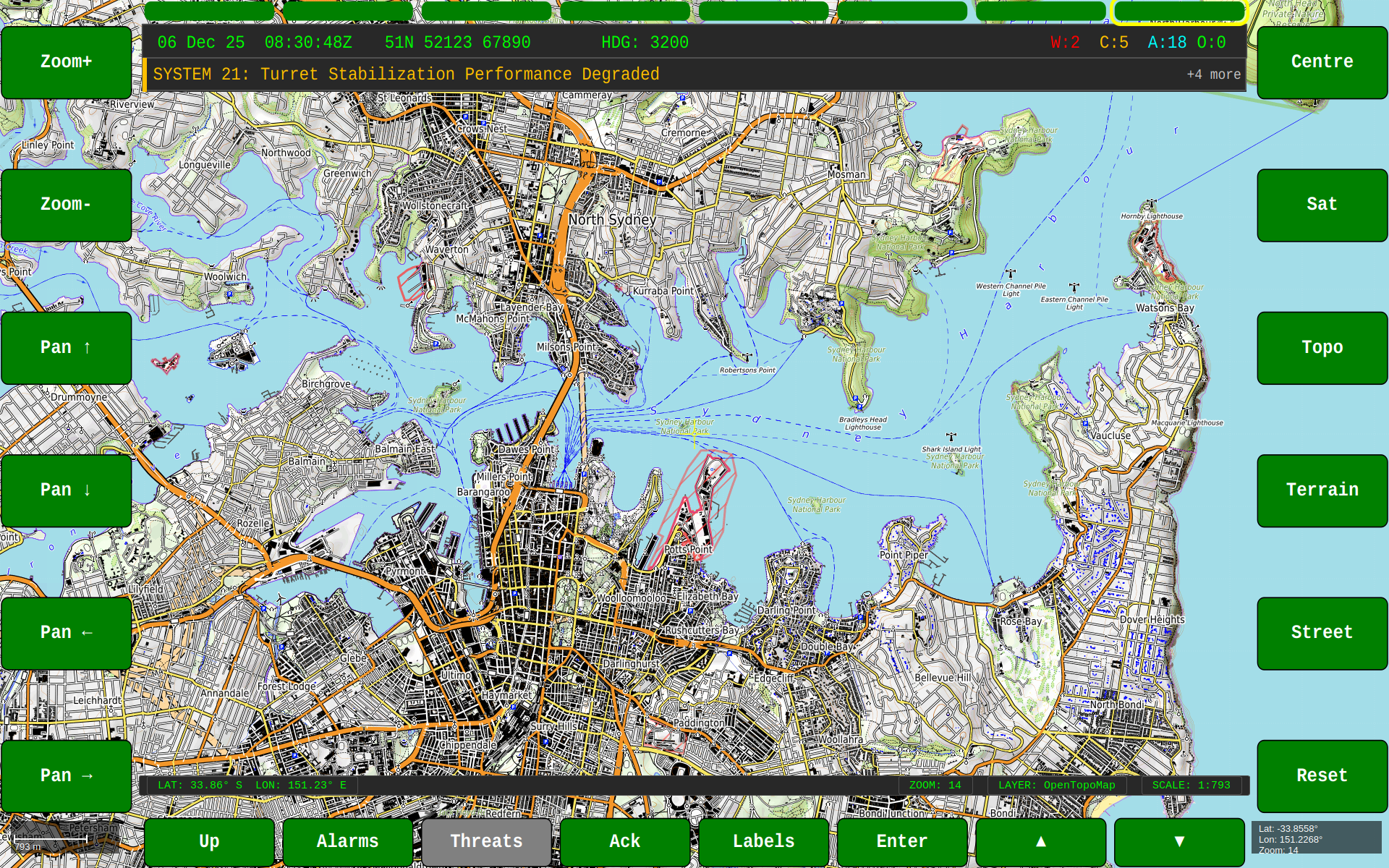Switch basemap to Sat imagery
This screenshot has height=868, width=1389.
point(1322,205)
